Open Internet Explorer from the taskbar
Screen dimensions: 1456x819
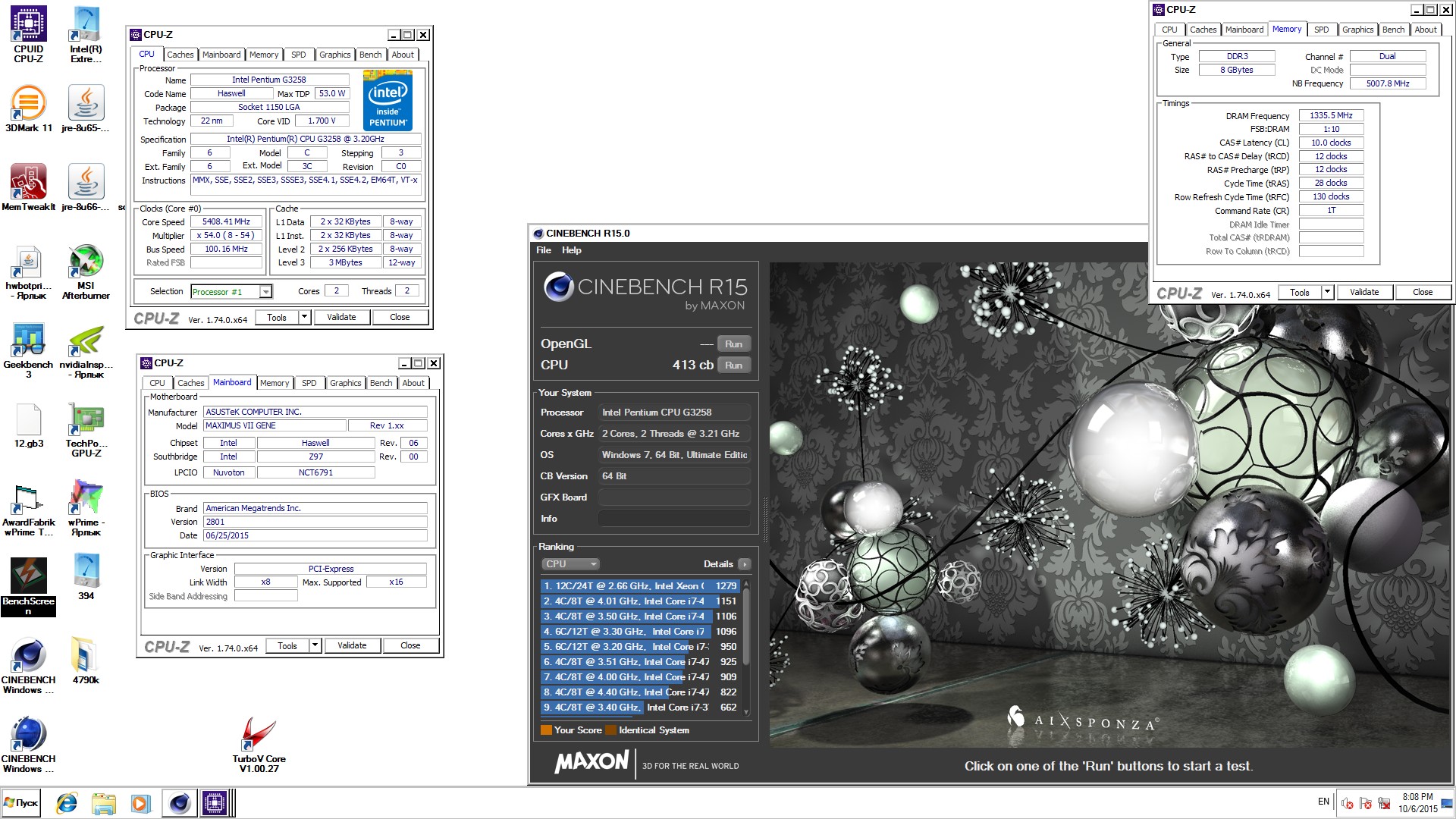click(x=67, y=803)
